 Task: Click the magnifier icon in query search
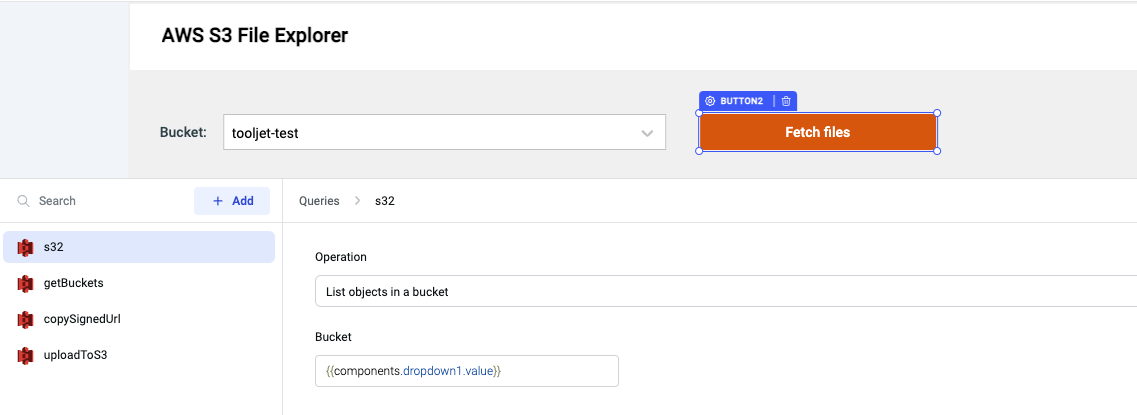tap(23, 201)
